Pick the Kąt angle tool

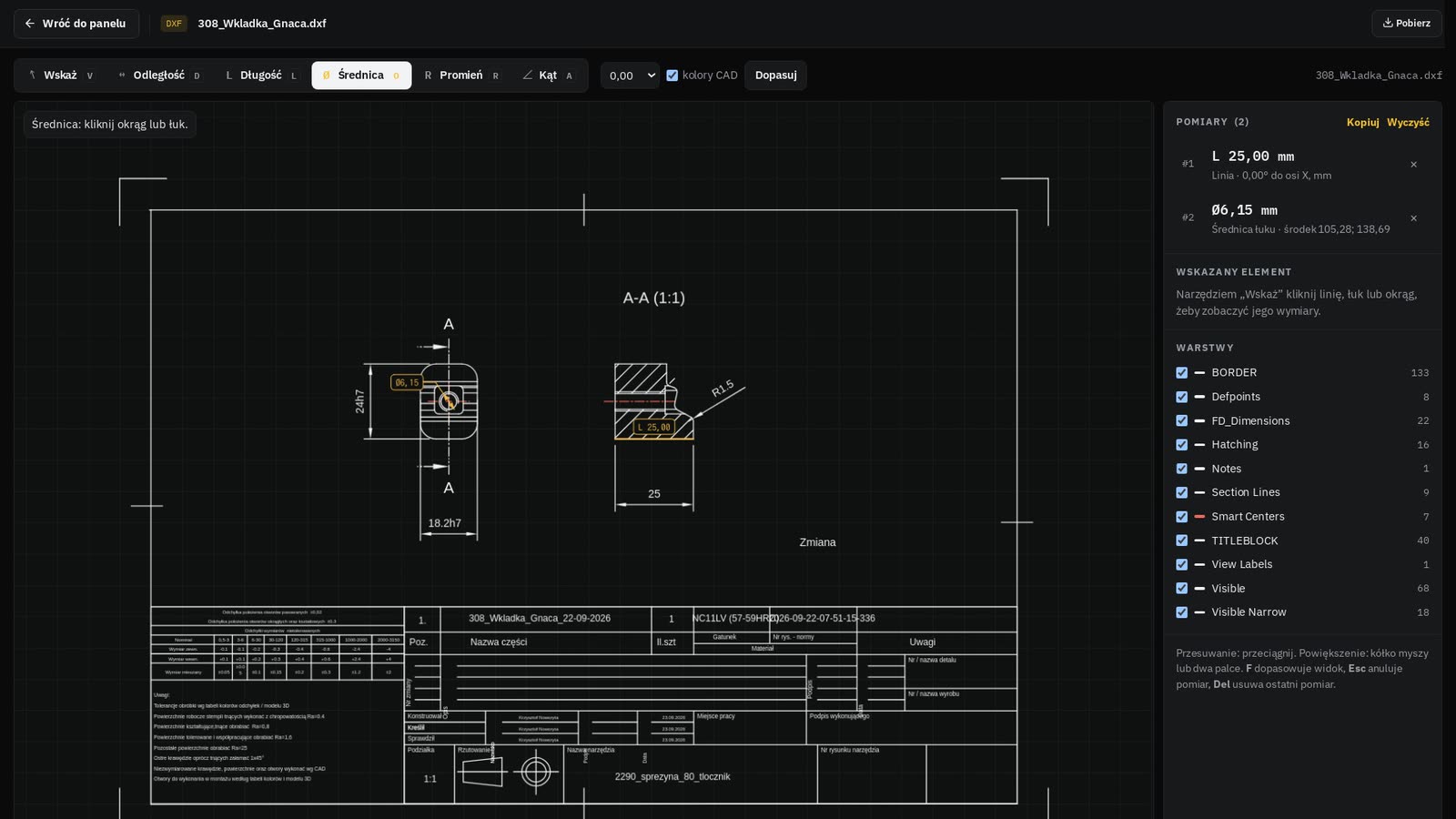[x=547, y=76]
